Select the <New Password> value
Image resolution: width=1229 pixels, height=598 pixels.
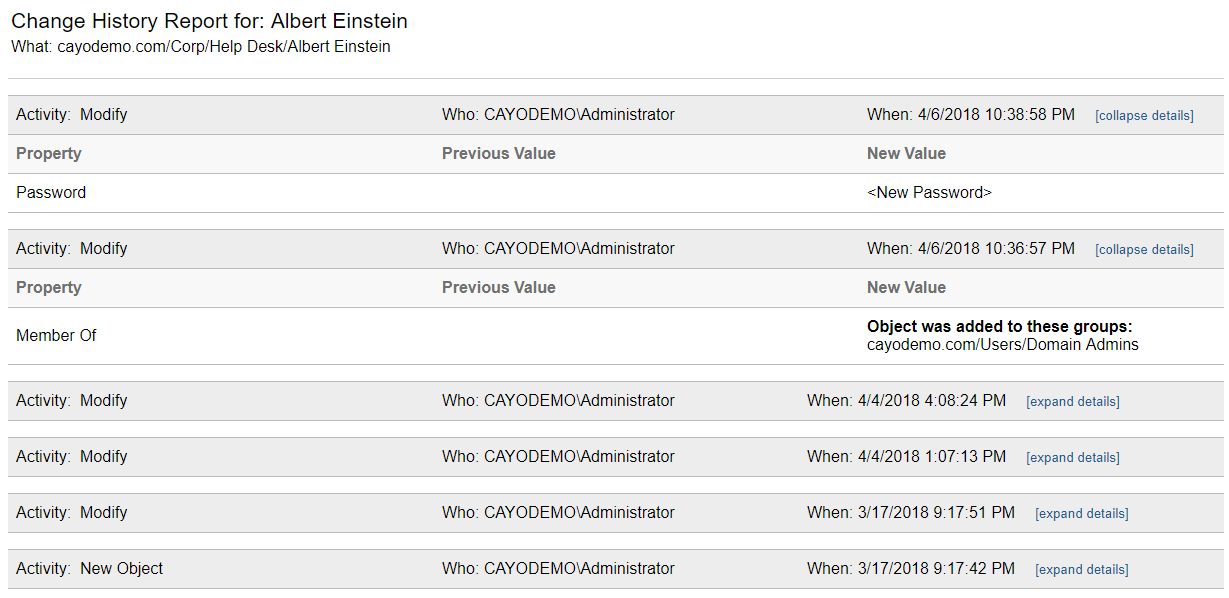pos(929,193)
